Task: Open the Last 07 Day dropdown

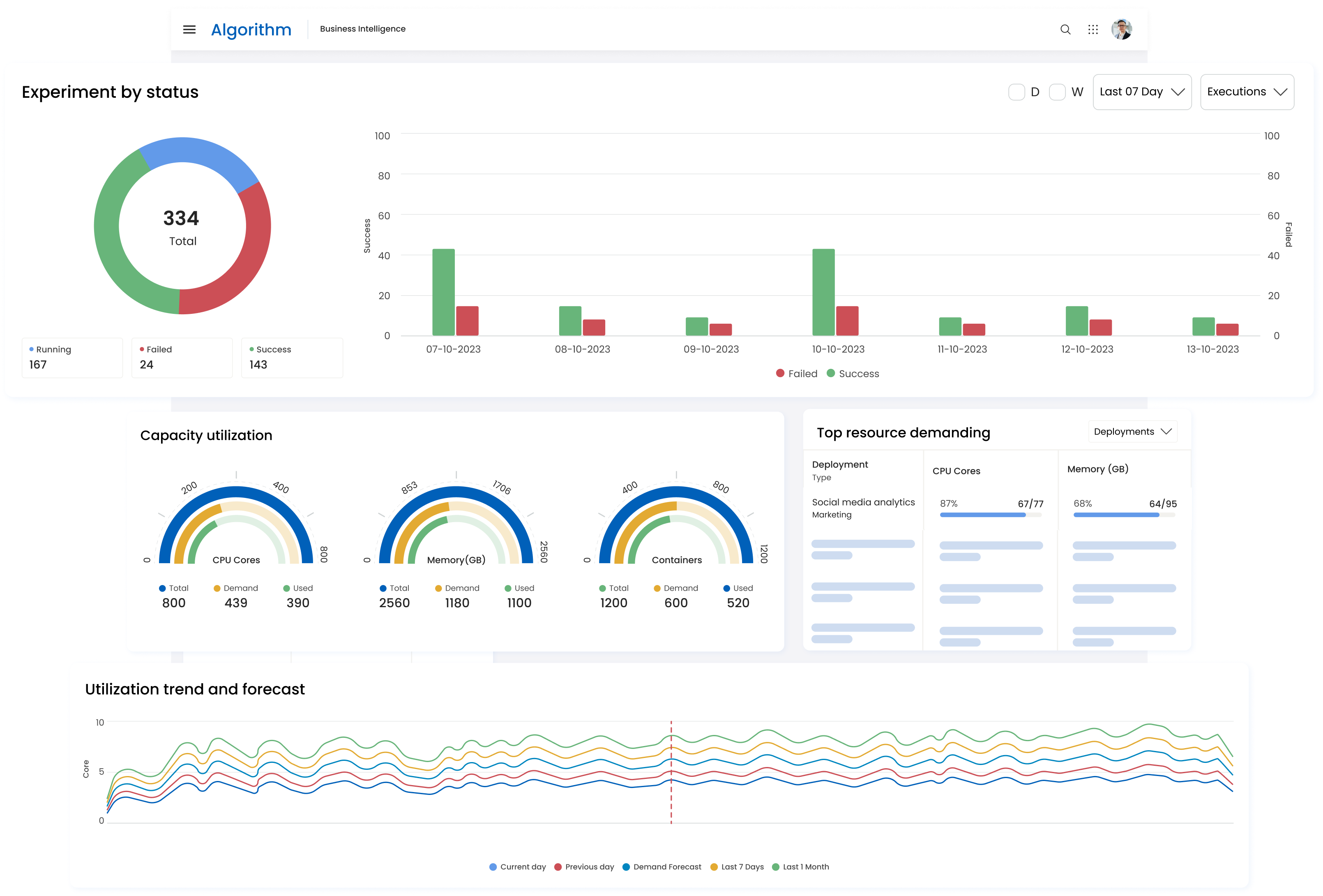Action: tap(1141, 92)
